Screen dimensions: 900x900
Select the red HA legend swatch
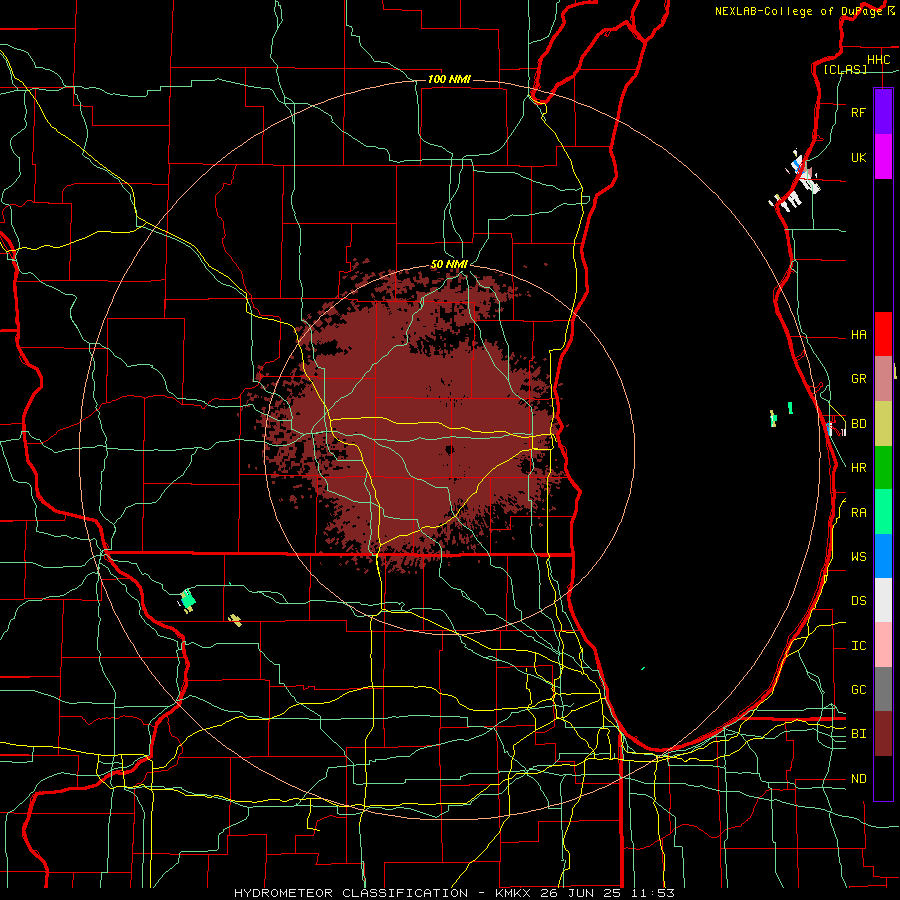coord(883,334)
